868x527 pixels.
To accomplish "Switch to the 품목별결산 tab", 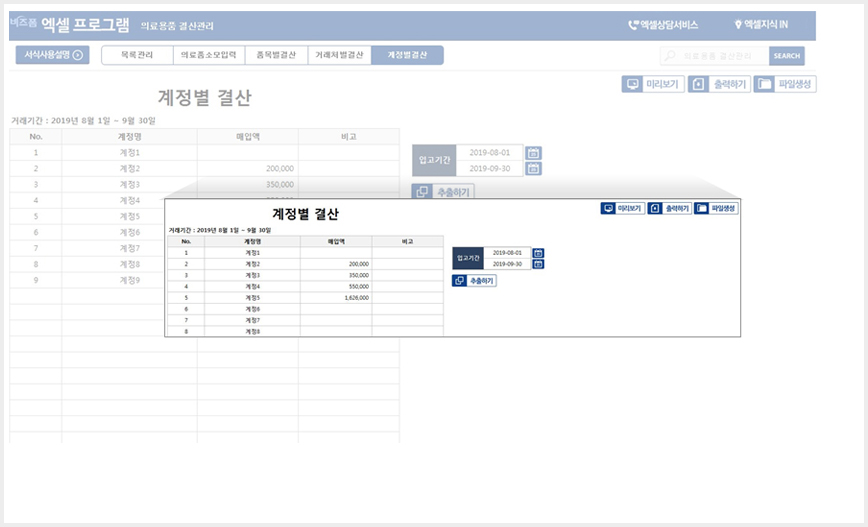I will [276, 55].
